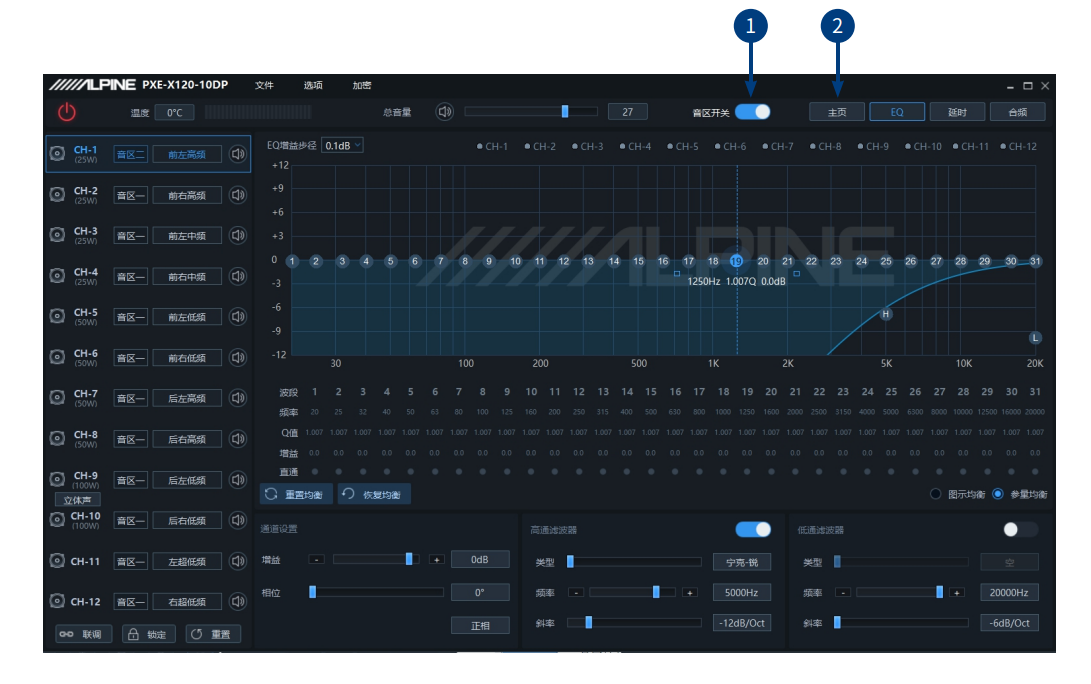
Task: Mute CH-8 speaker icon
Action: [x=238, y=439]
